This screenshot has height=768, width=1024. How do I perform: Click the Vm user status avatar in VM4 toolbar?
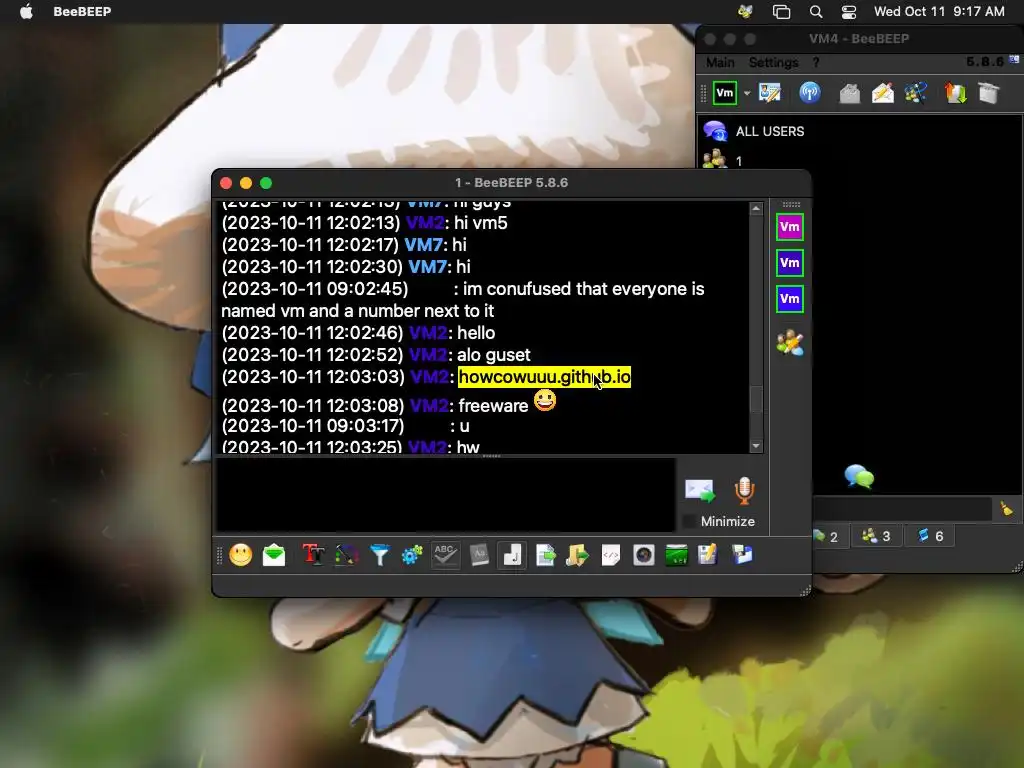[x=725, y=93]
